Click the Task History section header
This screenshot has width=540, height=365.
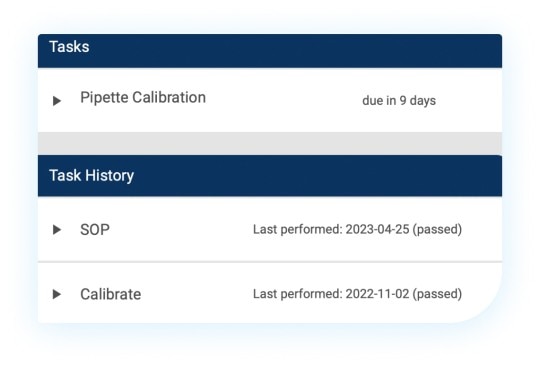pyautogui.click(x=270, y=176)
